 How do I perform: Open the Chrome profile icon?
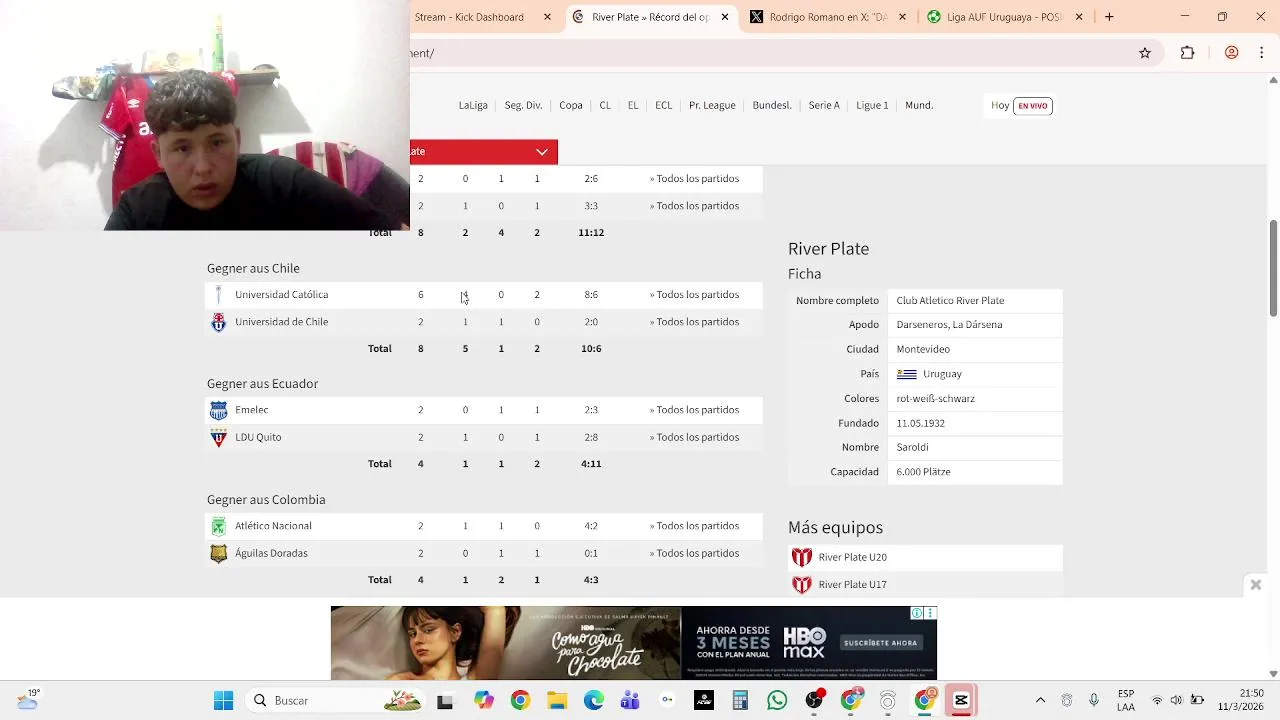click(1232, 53)
